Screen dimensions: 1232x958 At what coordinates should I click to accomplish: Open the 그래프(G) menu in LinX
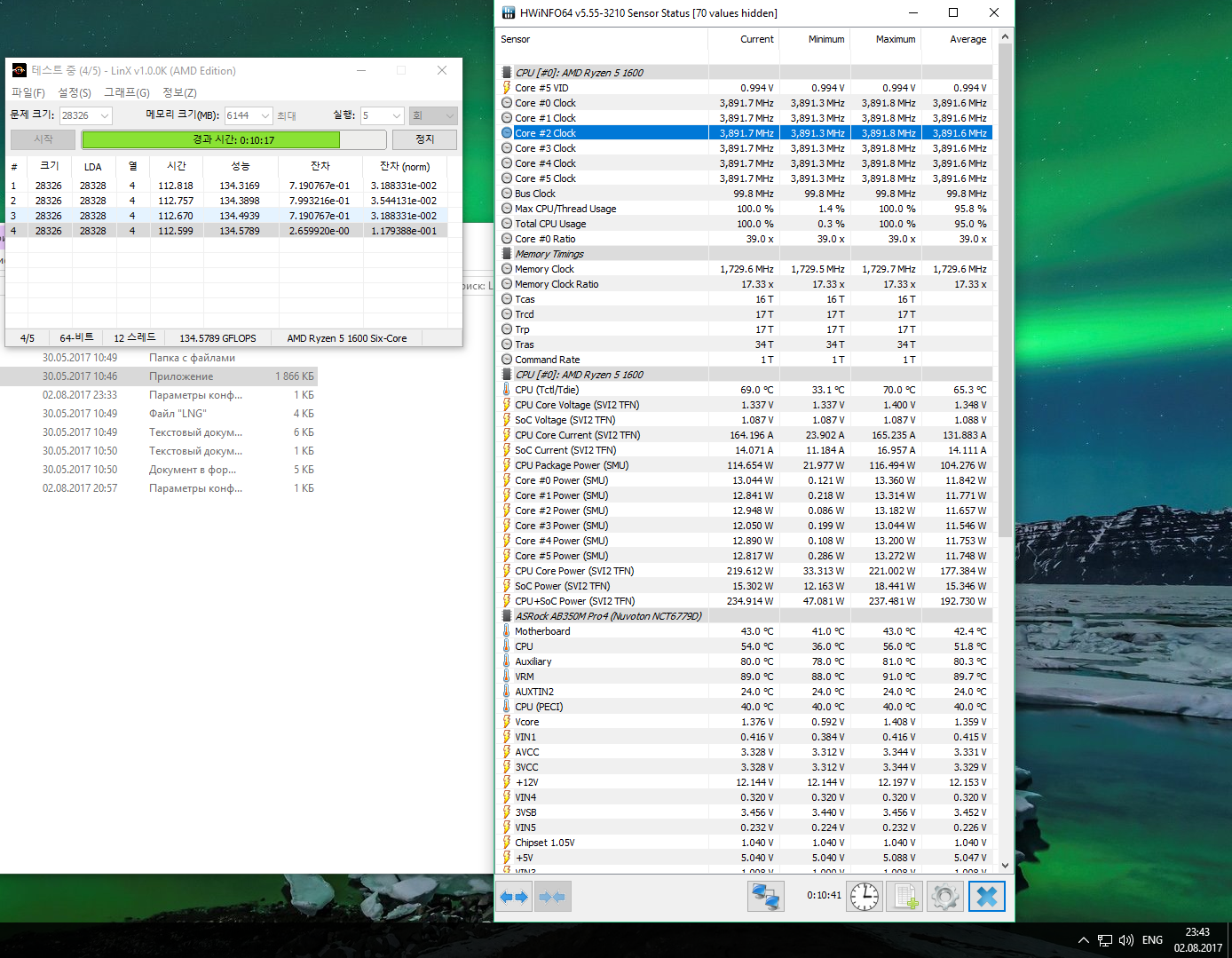pos(127,92)
